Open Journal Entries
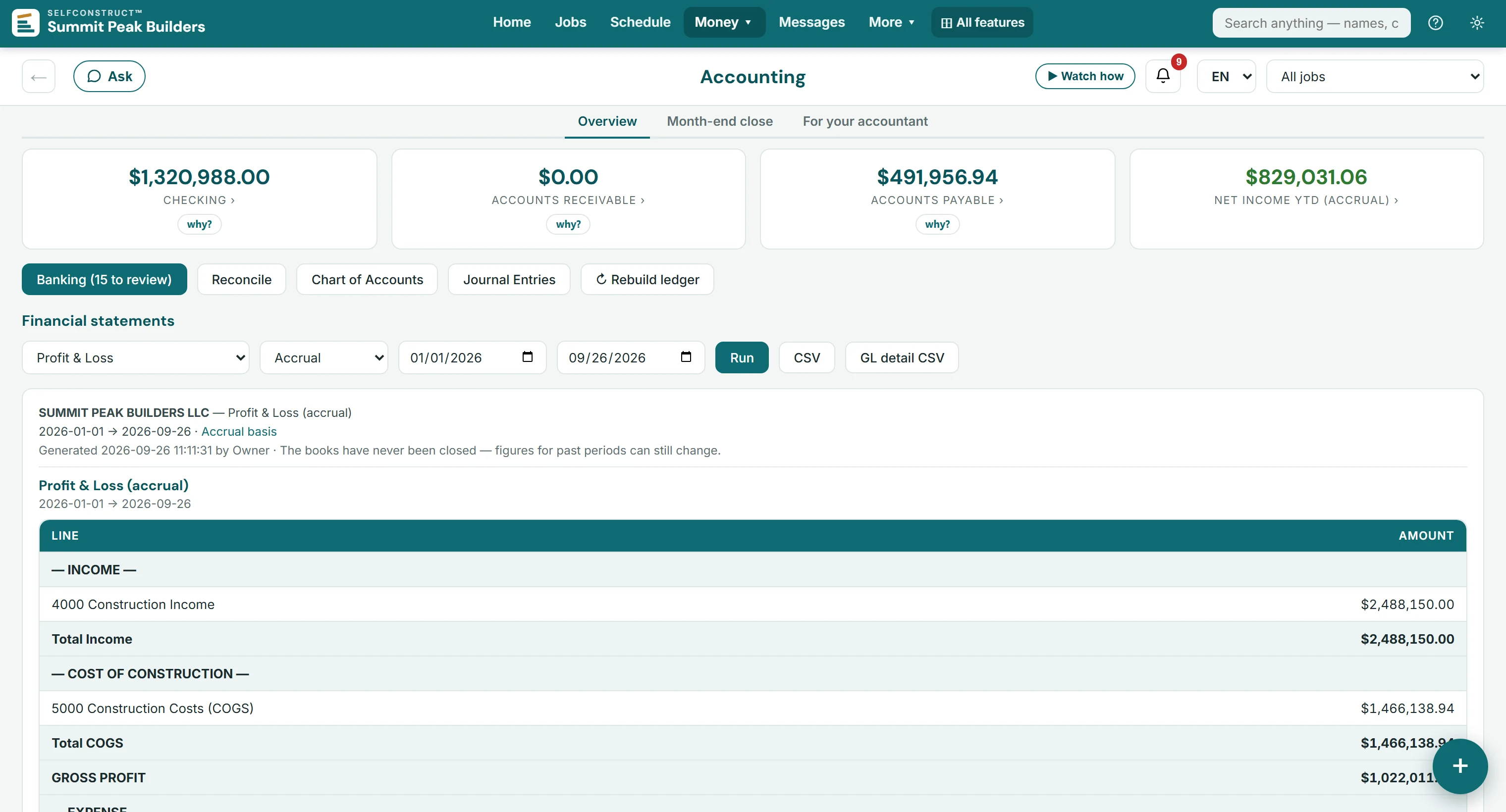1506x812 pixels. (x=509, y=279)
